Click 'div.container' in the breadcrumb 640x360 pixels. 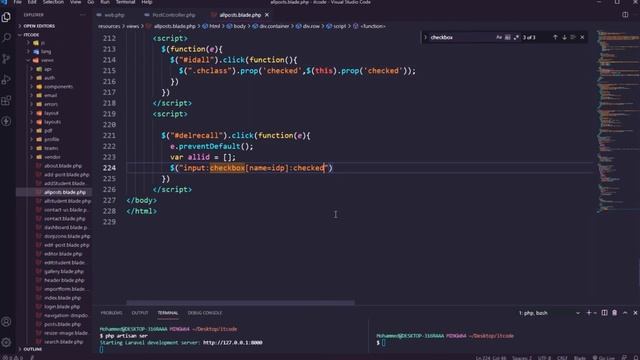coord(274,26)
